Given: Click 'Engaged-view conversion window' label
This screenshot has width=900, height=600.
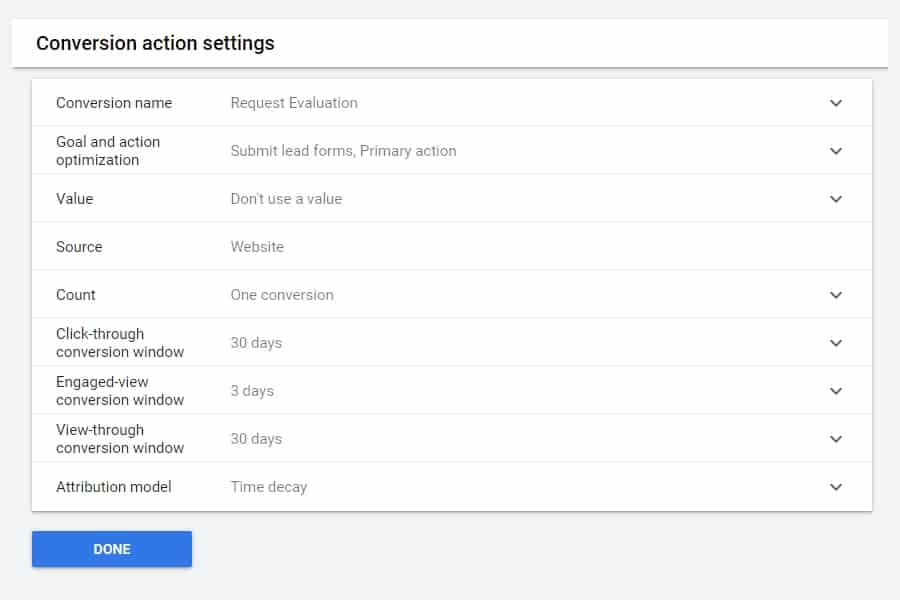Looking at the screenshot, I should [x=120, y=391].
